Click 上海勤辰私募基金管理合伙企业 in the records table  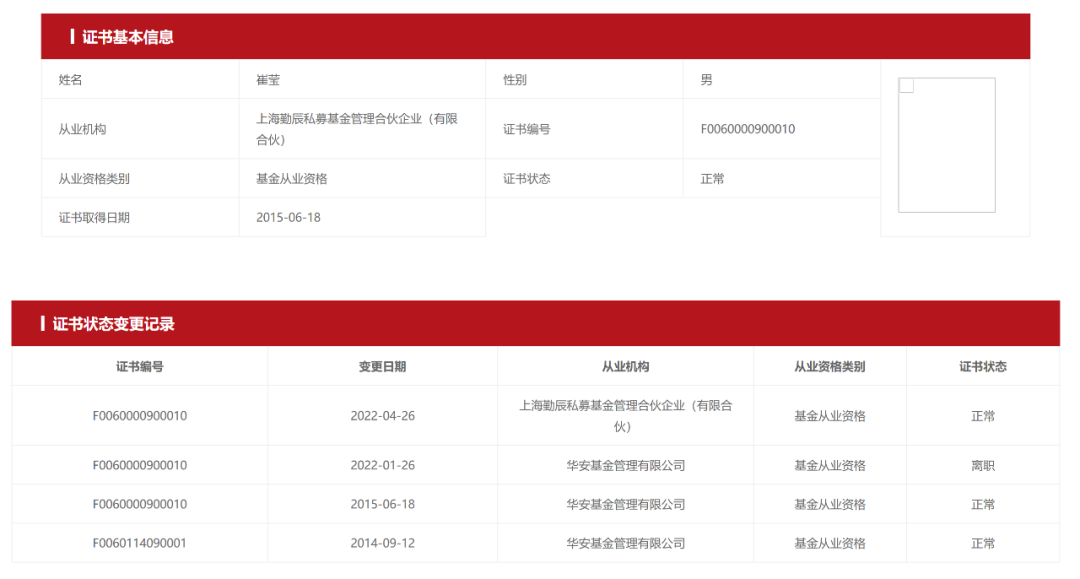pyautogui.click(x=625, y=416)
